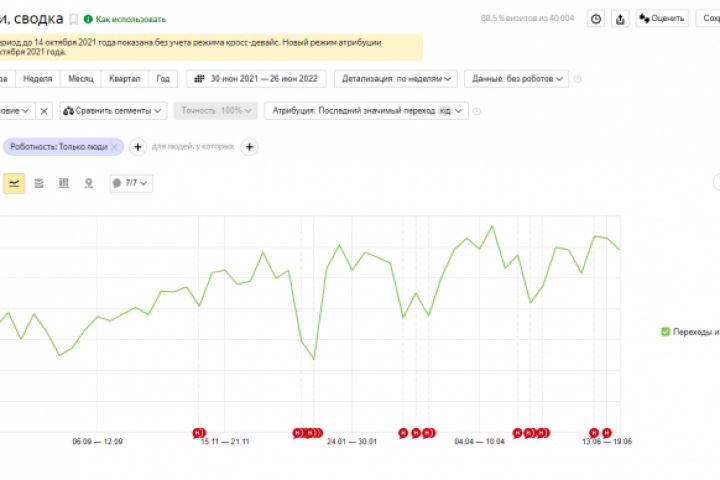Screen dimensions: 720x480
Task: Switch to the stacked area chart icon
Action: tap(39, 183)
